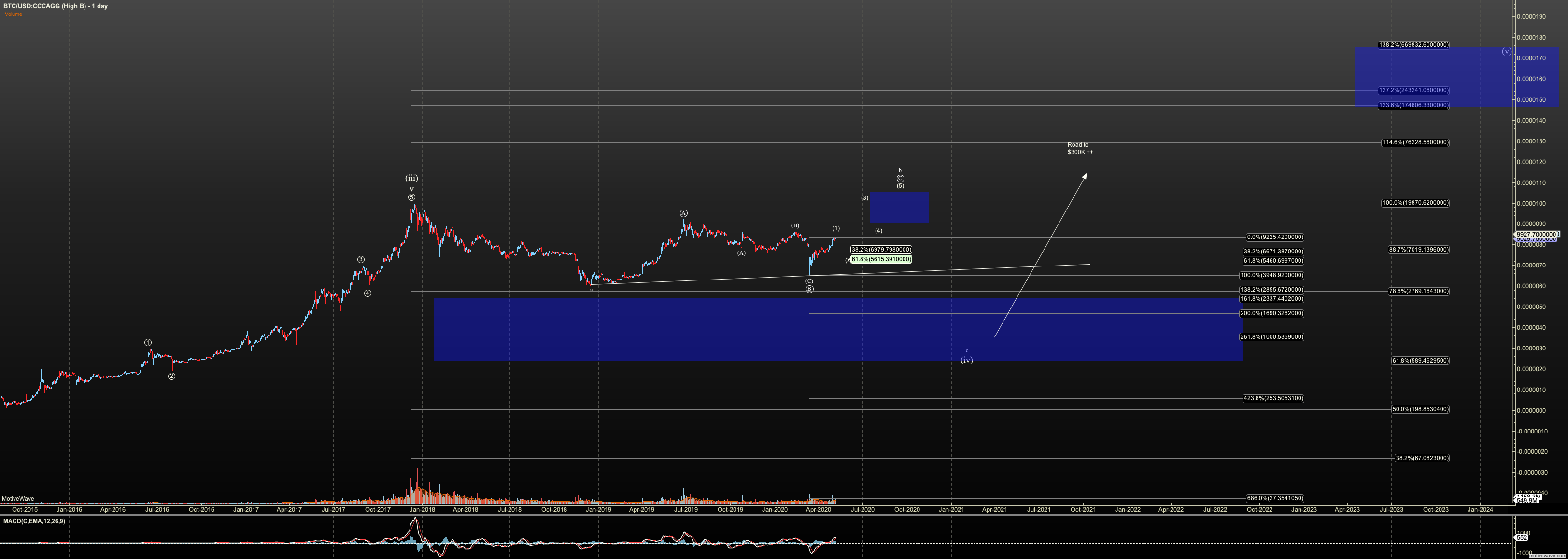Screen dimensions: 1568x559
Task: Click the motivewave.com watermark link
Action: [x=1549, y=556]
